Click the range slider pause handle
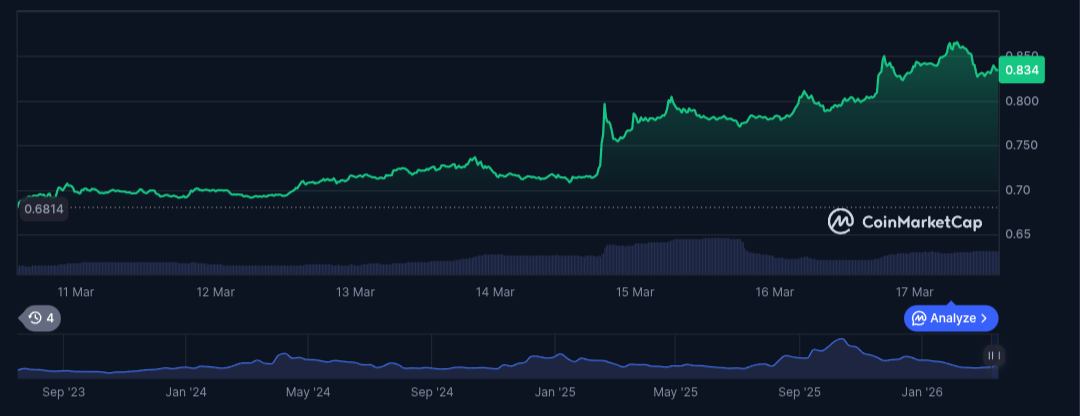Viewport: 1080px width, 416px height. [993, 355]
